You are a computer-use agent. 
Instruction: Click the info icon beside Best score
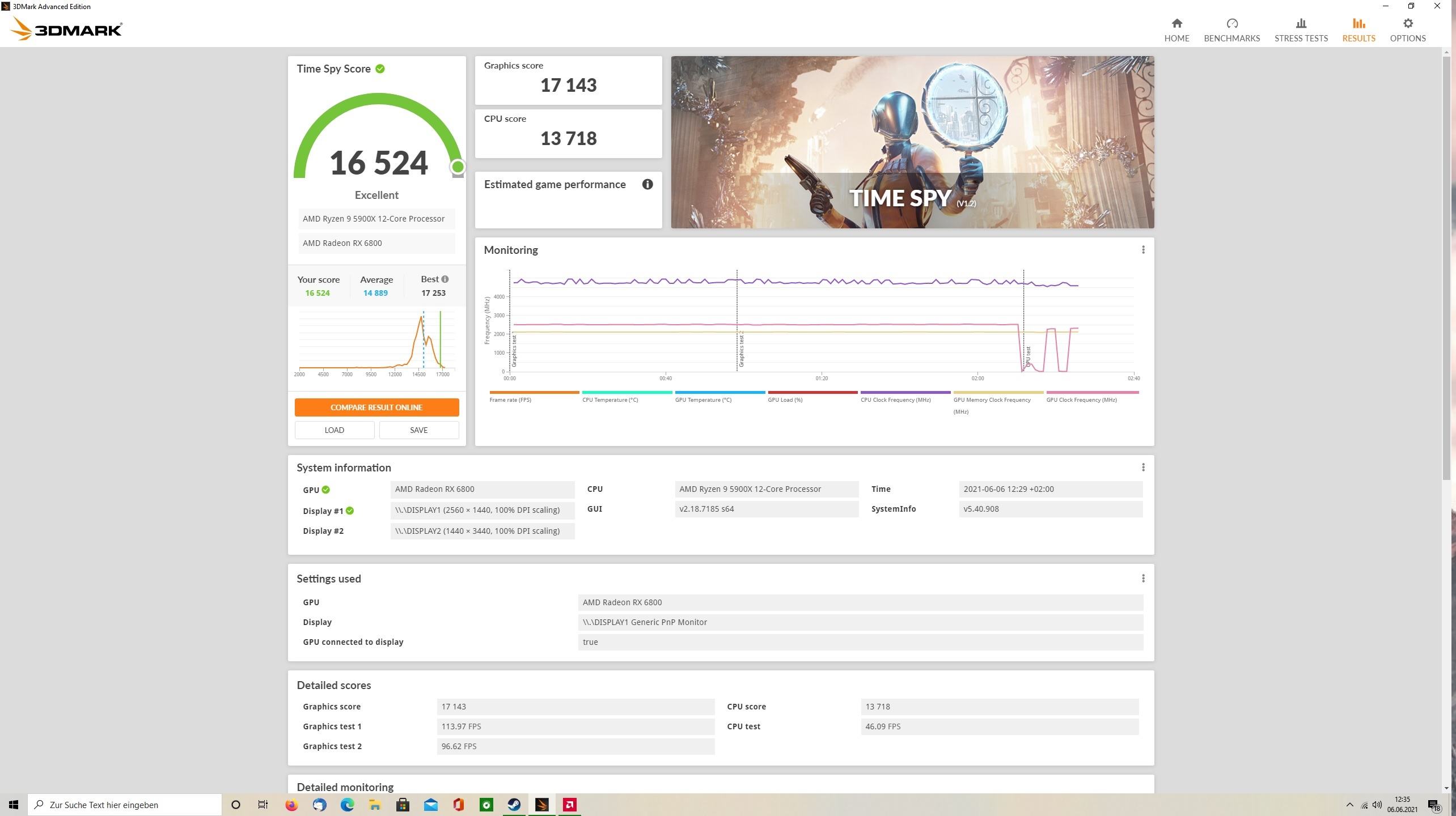coord(445,279)
